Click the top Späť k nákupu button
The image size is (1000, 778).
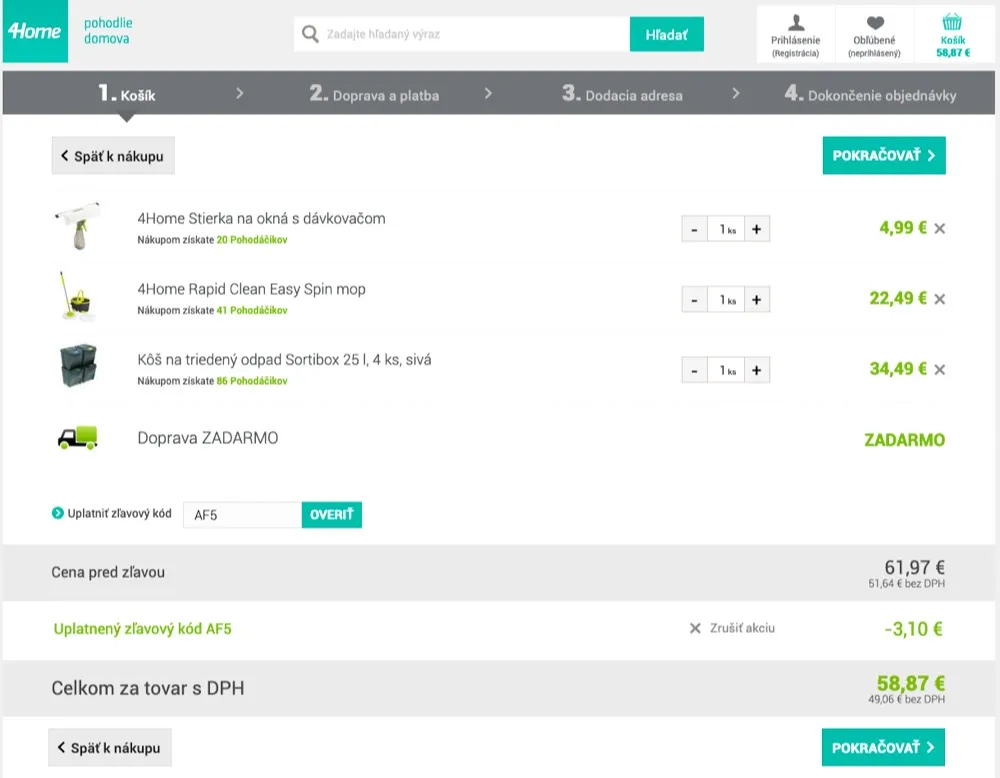tap(113, 156)
